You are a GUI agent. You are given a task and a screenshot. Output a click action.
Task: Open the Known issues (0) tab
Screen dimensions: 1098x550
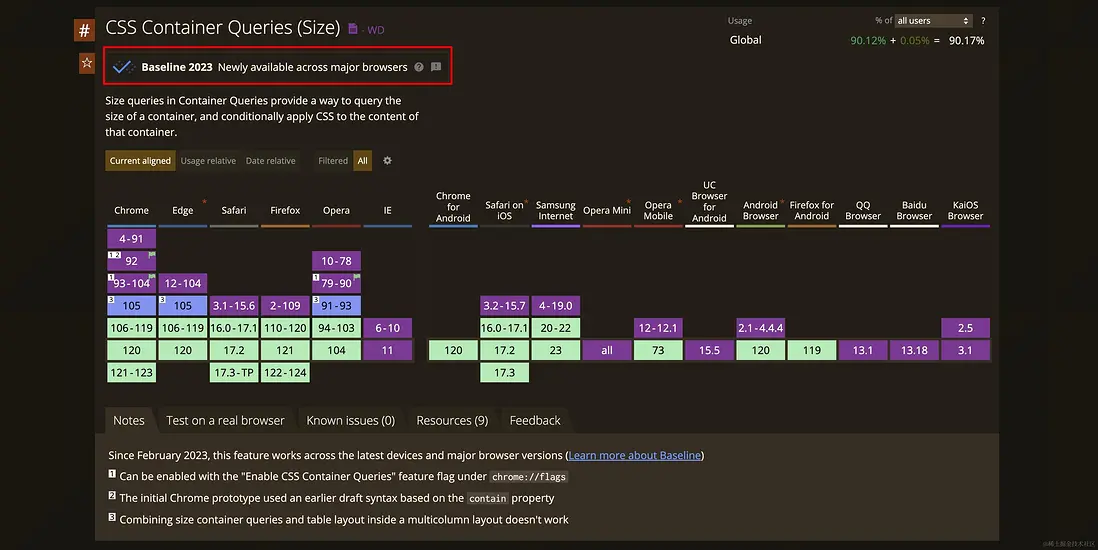[350, 421]
